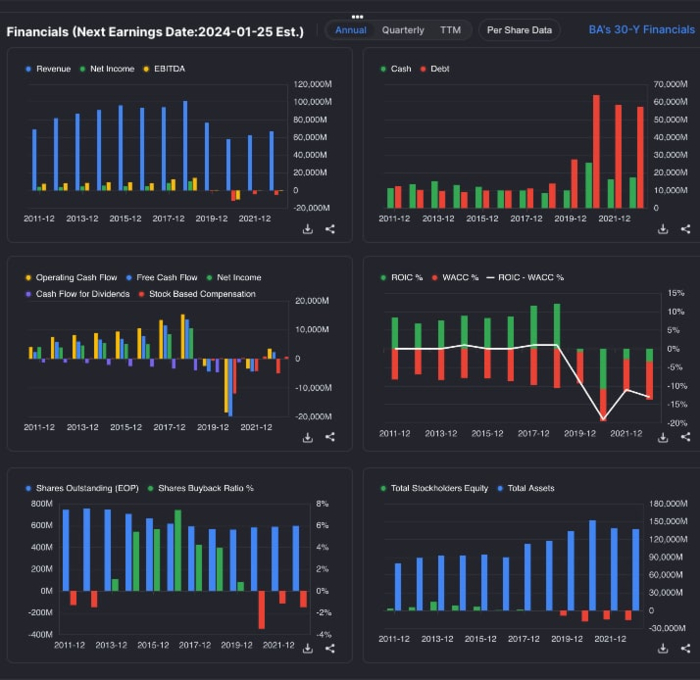
Task: Share the Cash and Debt chart
Action: coord(685,229)
